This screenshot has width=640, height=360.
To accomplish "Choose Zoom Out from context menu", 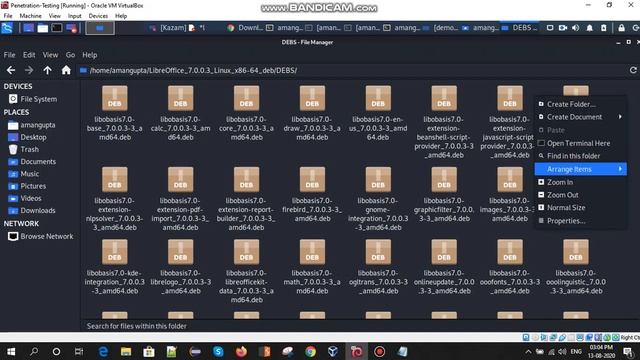I will (x=580, y=195).
